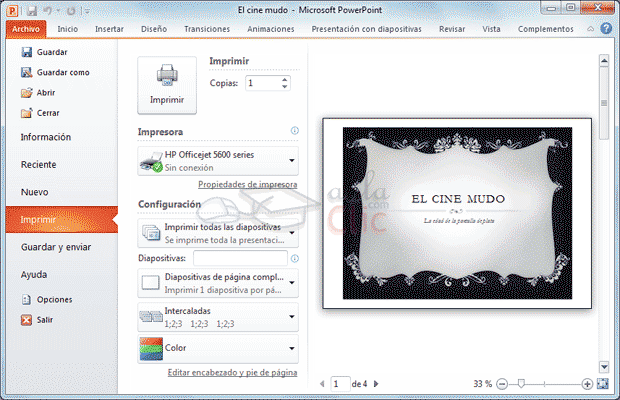Click the fit-to-window zoom icon
This screenshot has height=400, width=620.
[603, 383]
